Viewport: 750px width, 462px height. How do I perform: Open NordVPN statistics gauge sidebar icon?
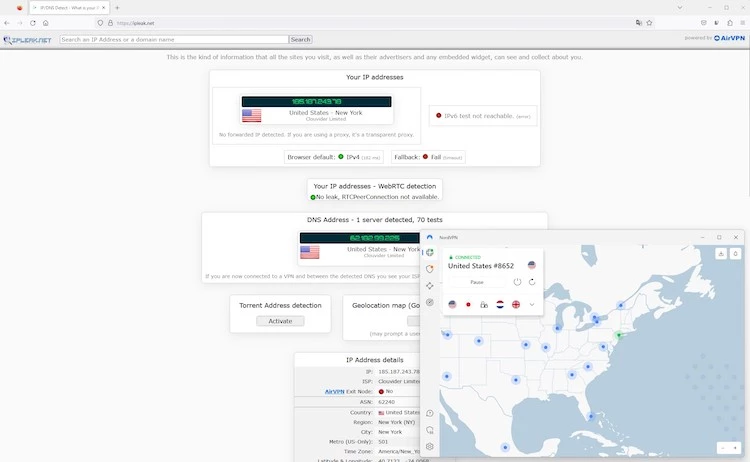(x=430, y=302)
